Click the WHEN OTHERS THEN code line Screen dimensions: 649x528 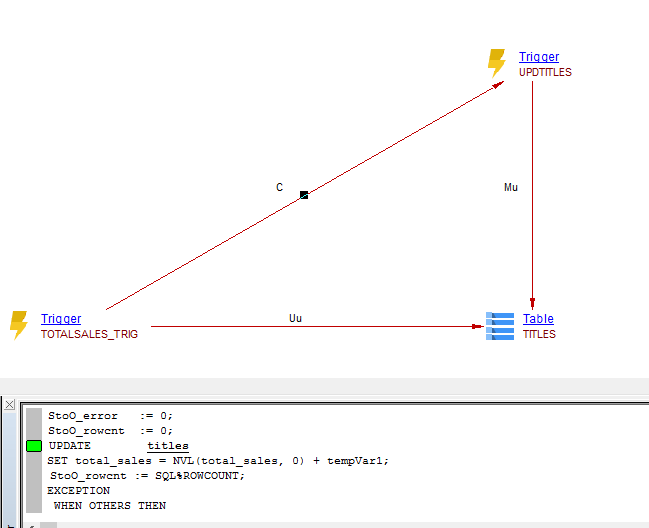click(x=110, y=506)
